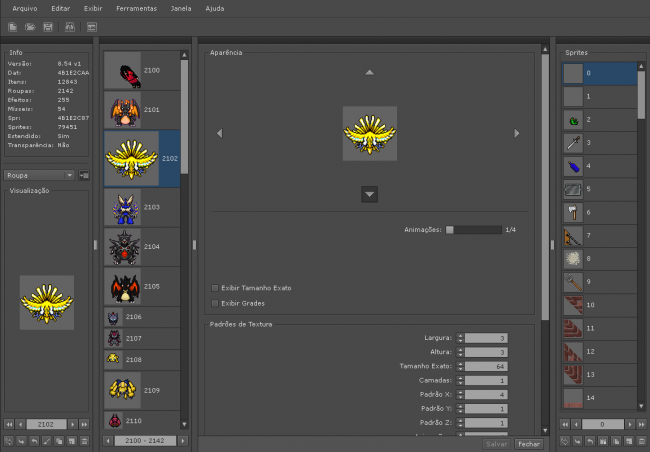
Task: Go to the next sprite beside the sprite index field
Action: click(630, 424)
